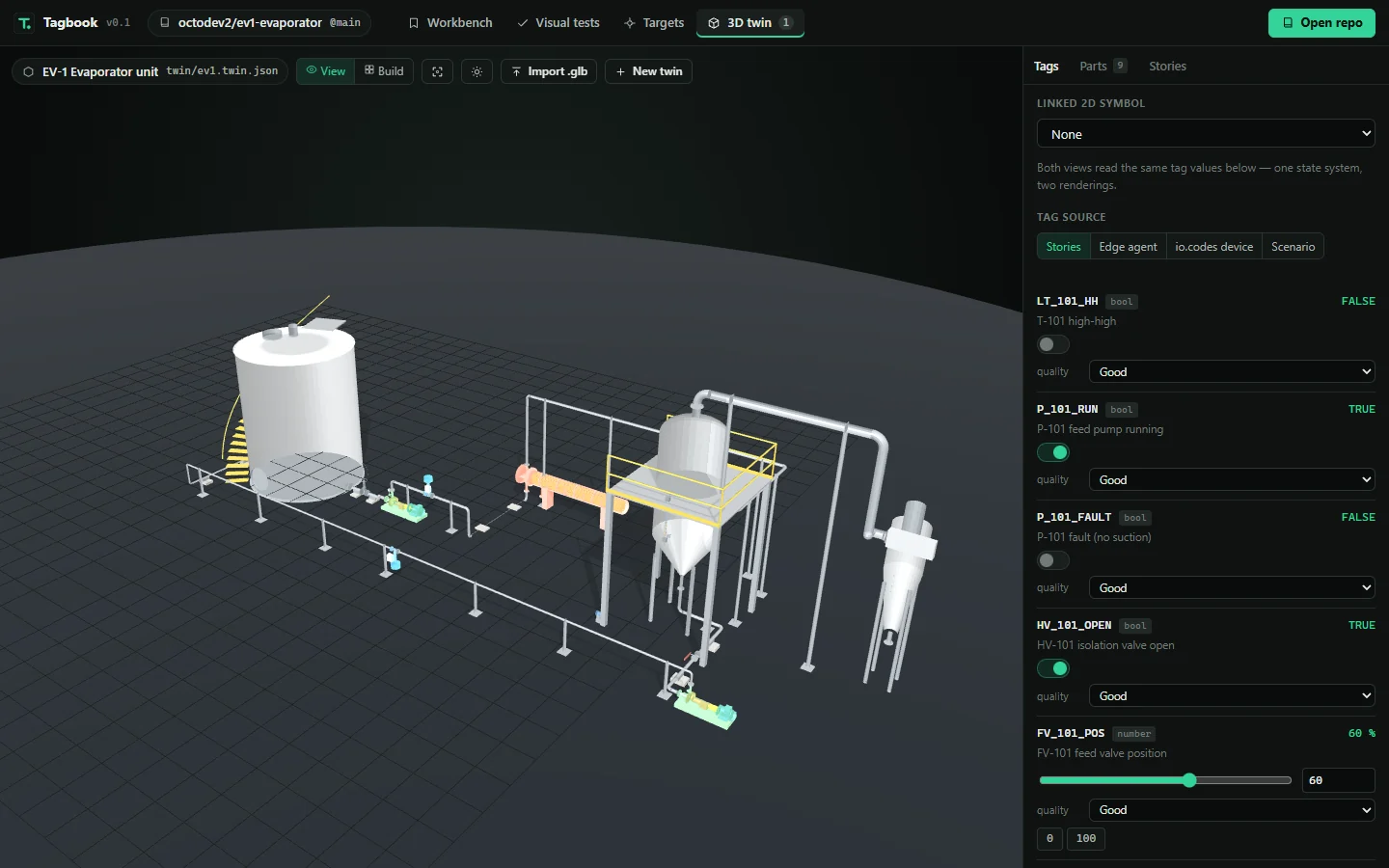Toggle the scene lighting sun icon
This screenshot has height=868, width=1389.
[x=477, y=71]
